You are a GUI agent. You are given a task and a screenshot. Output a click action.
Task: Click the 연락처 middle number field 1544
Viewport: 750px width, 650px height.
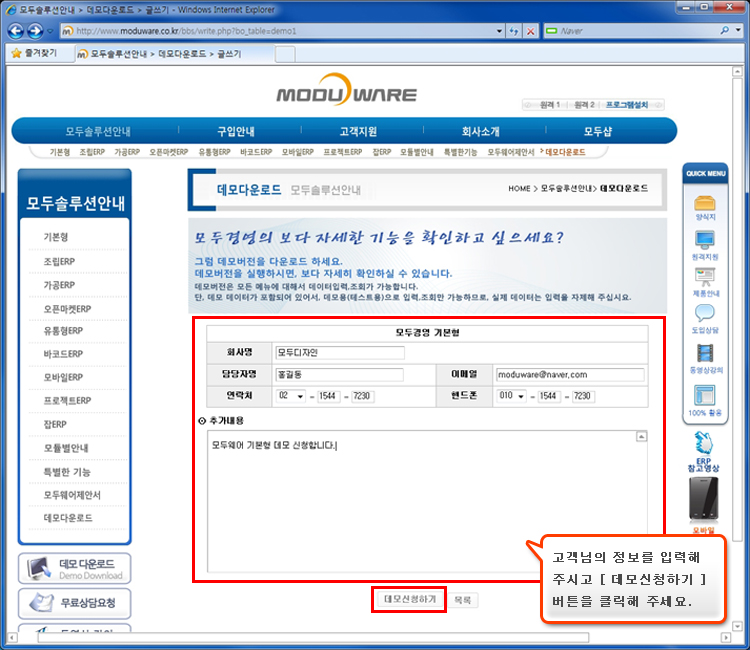328,396
